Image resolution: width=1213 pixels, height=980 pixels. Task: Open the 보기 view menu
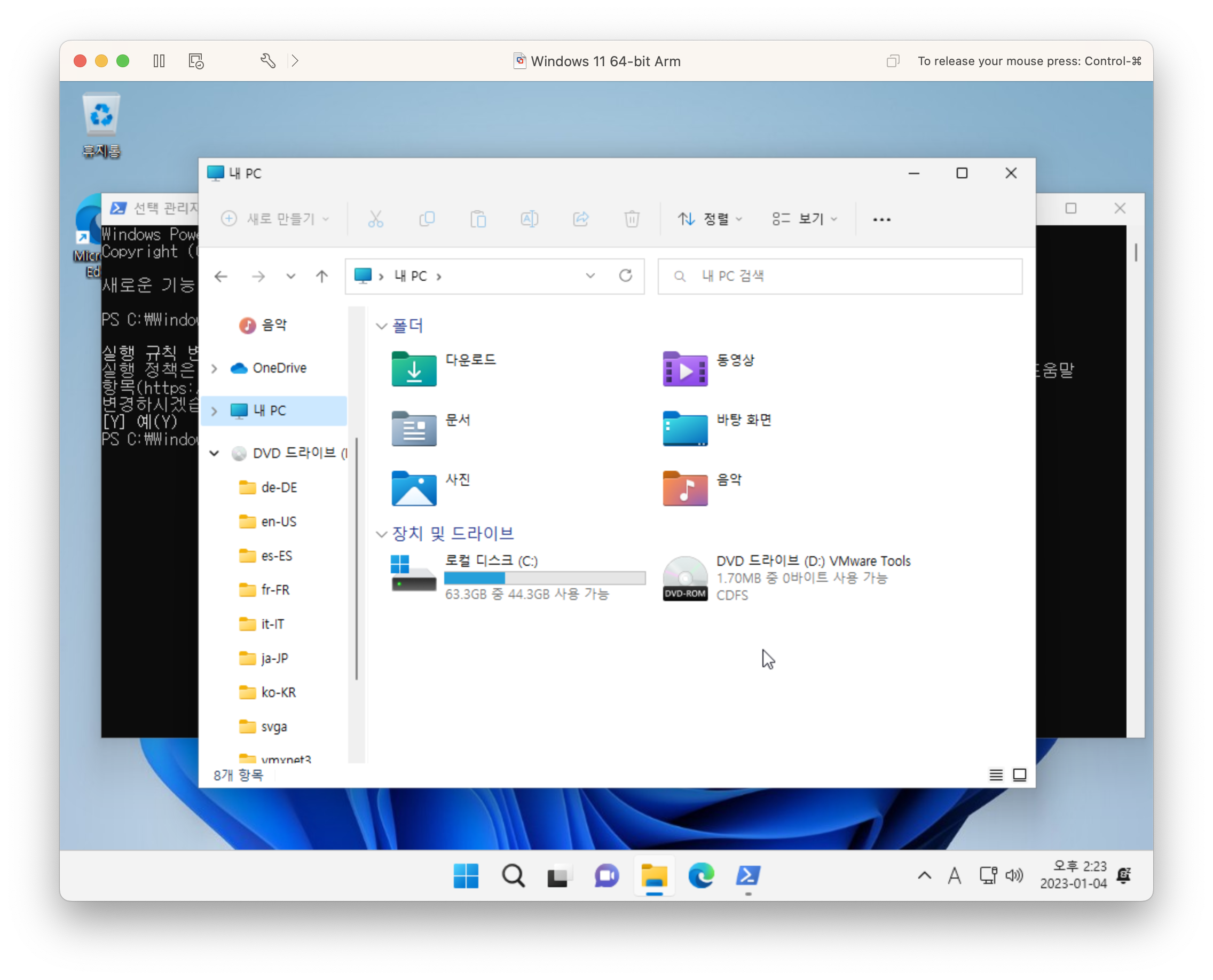[x=805, y=219]
